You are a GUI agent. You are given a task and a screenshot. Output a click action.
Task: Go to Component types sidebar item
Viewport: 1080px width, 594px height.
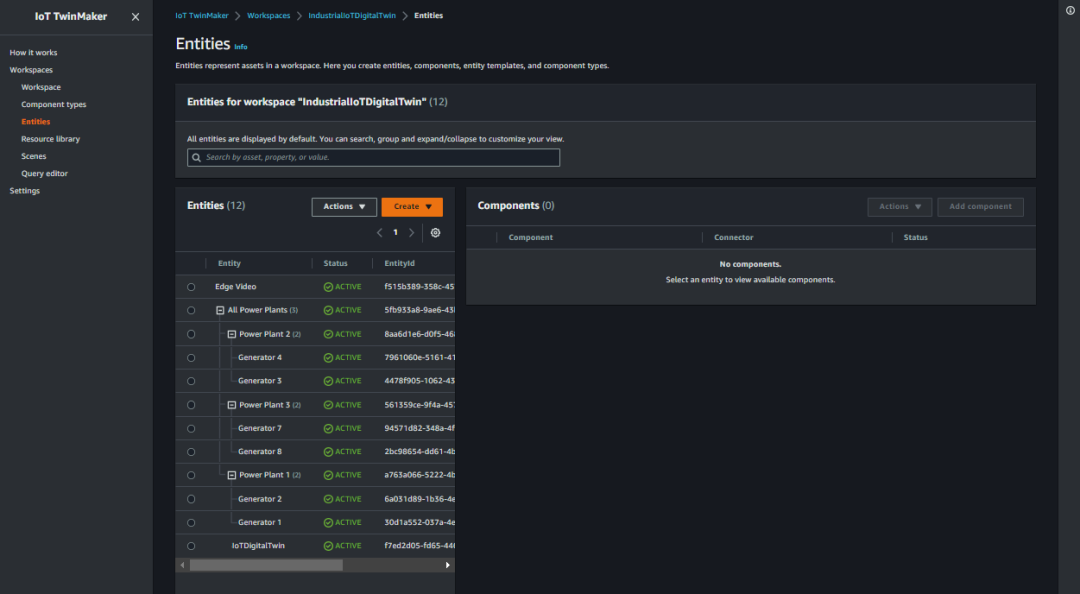[x=54, y=104]
